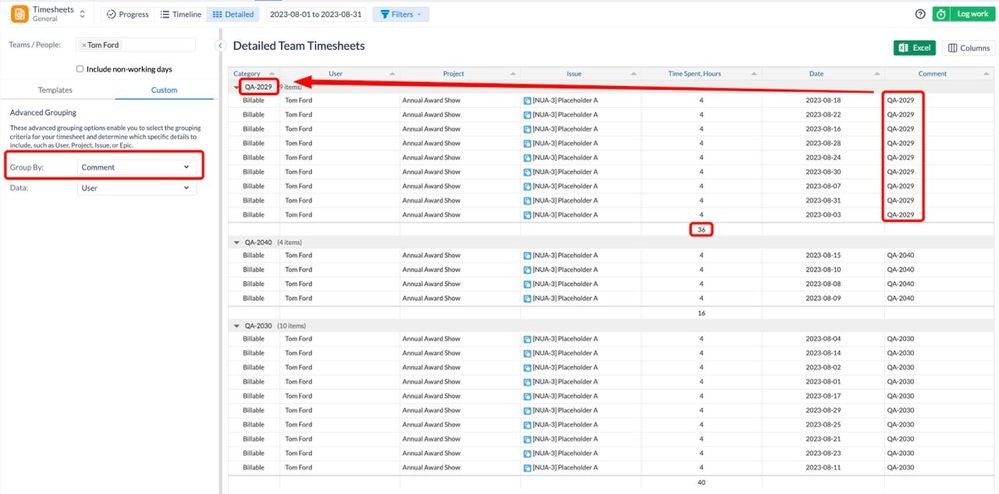The height and width of the screenshot is (494, 999).
Task: Sort by the Project column header
Action: coord(459,74)
